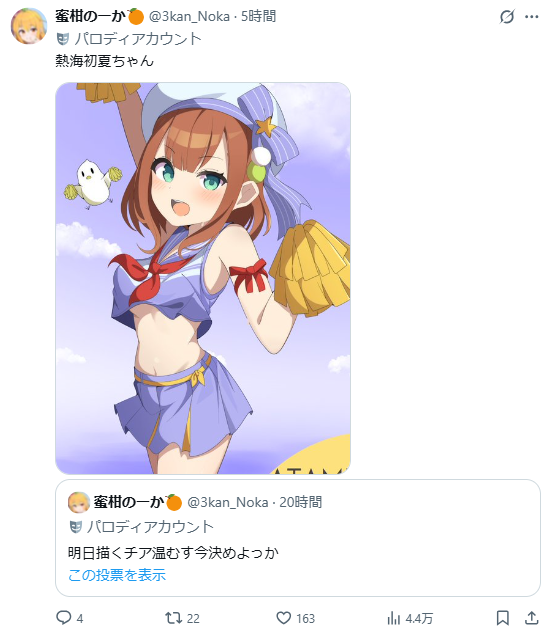Click the 熱海初夏ちゃん post text
548x638 pixels.
(105, 61)
